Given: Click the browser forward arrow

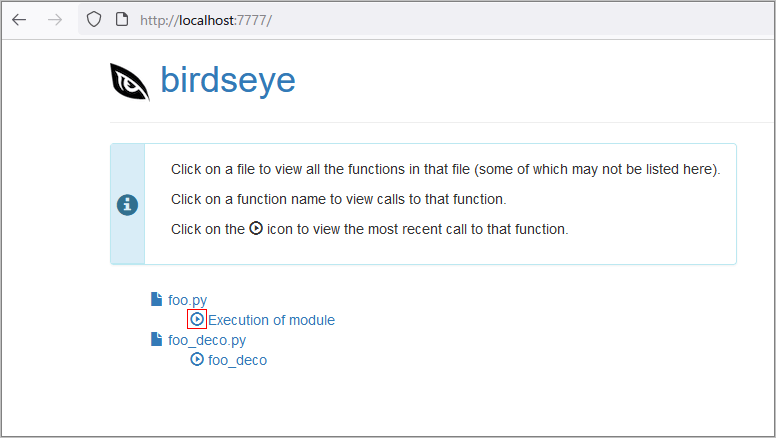Looking at the screenshot, I should (55, 20).
